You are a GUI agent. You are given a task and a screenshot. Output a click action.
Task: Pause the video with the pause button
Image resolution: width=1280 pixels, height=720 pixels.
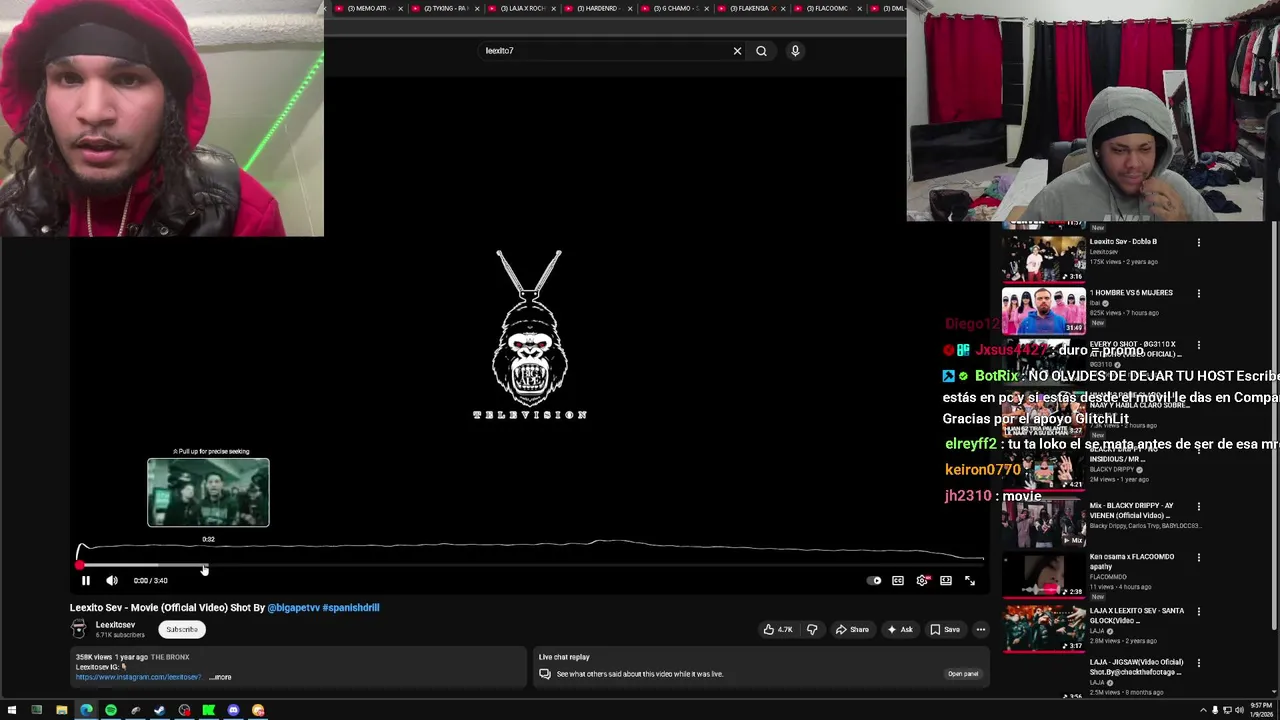click(x=86, y=580)
